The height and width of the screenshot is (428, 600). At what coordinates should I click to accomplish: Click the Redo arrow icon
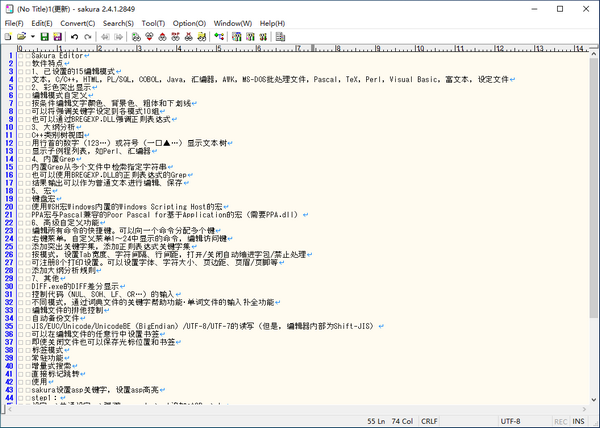tap(88, 37)
